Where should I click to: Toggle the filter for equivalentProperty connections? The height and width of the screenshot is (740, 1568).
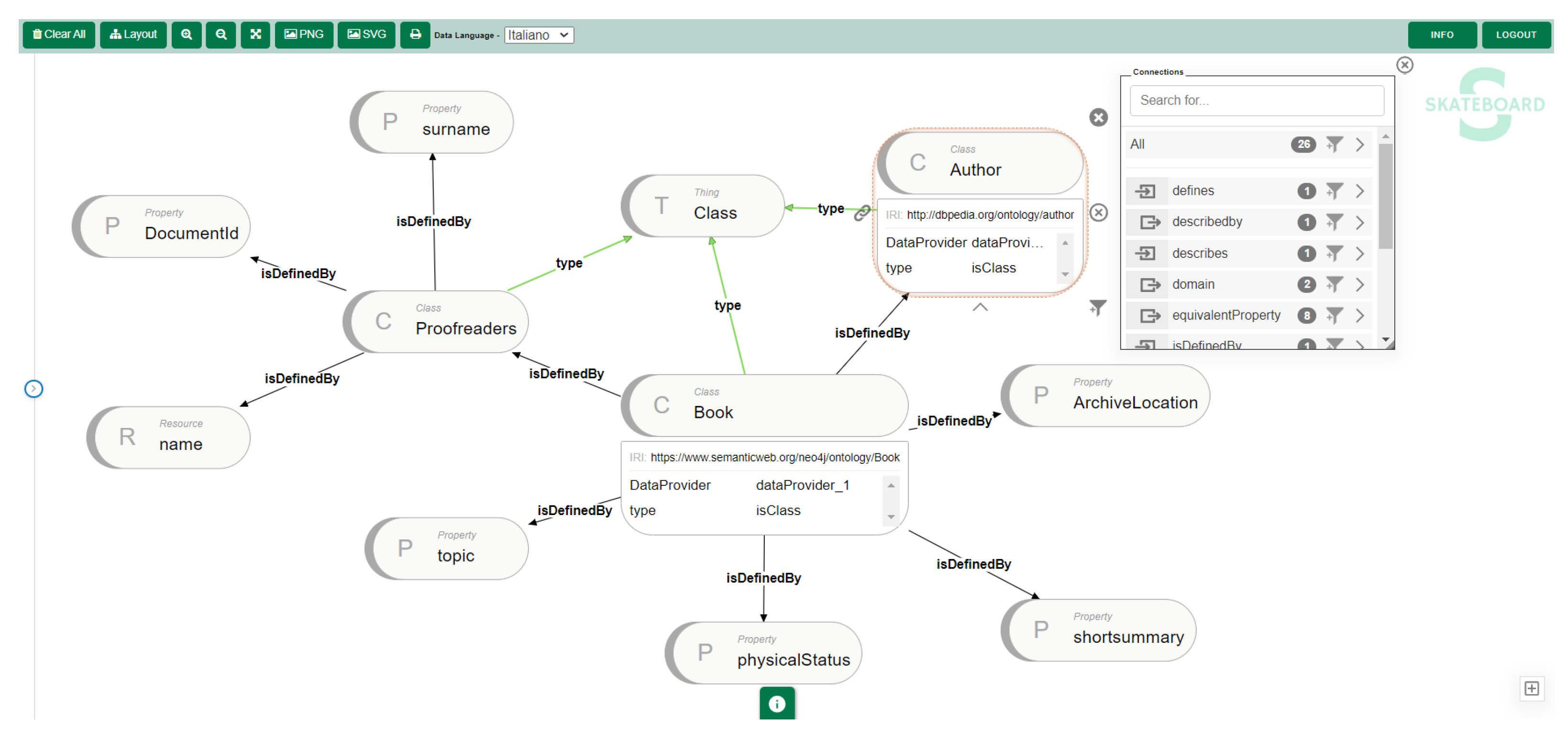(x=1334, y=315)
